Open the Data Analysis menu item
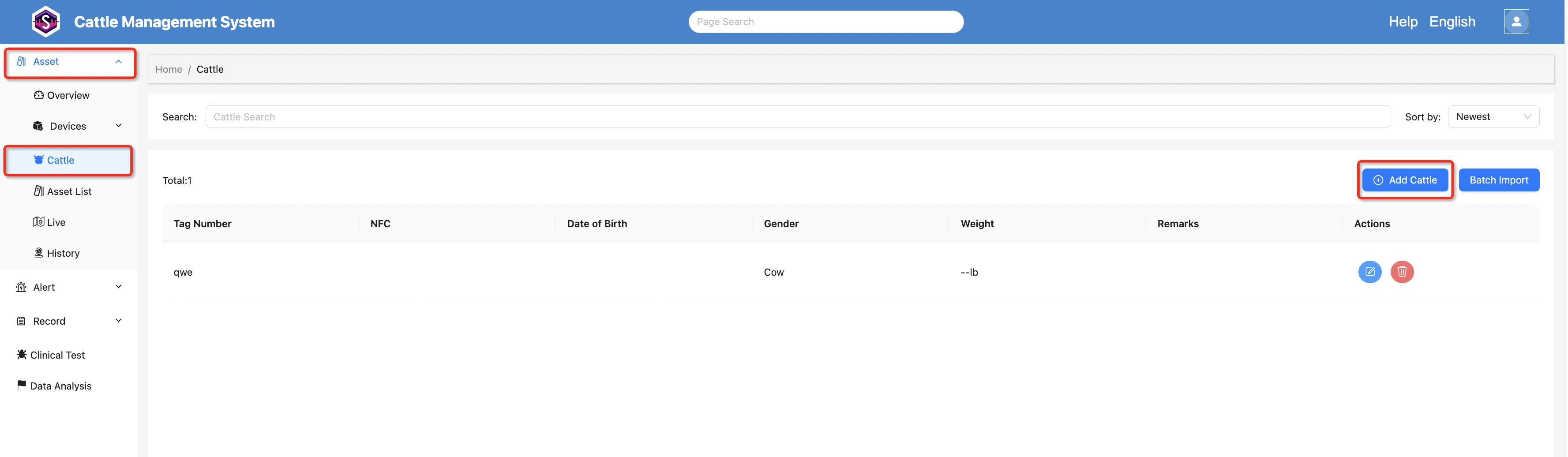1568x457 pixels. coord(69,386)
